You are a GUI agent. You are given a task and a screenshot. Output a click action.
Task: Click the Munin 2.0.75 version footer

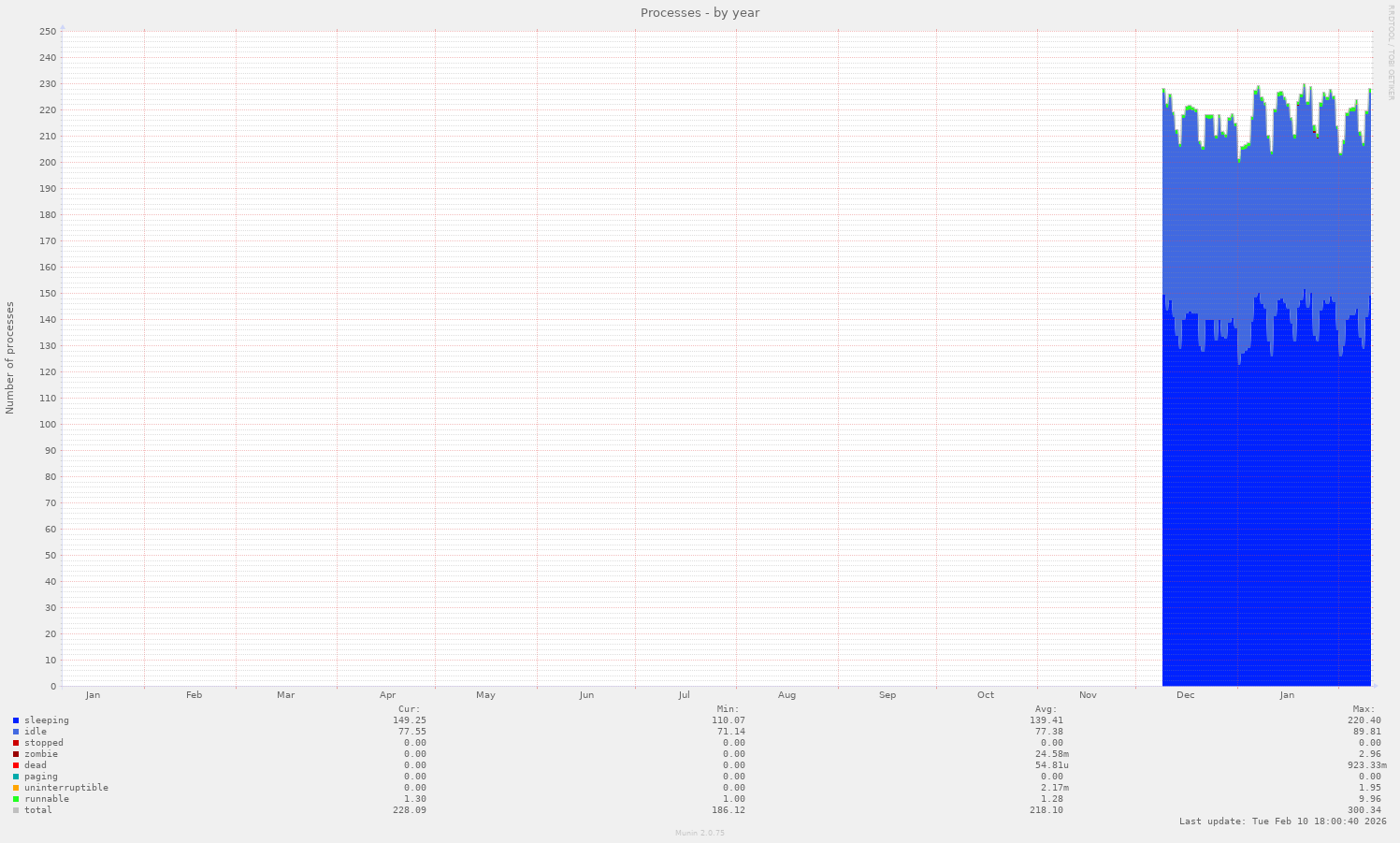(700, 833)
